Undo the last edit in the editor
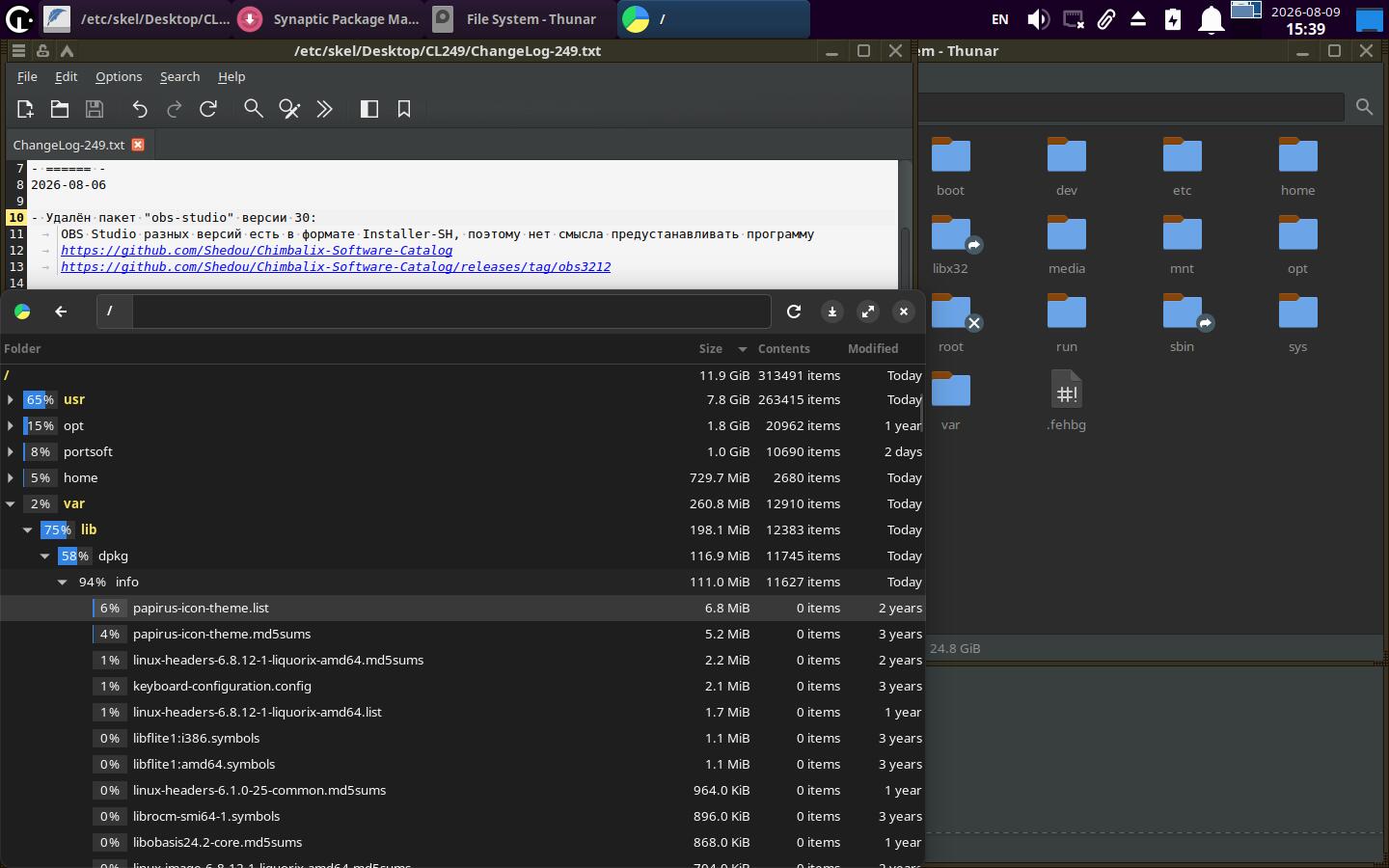 (x=140, y=109)
